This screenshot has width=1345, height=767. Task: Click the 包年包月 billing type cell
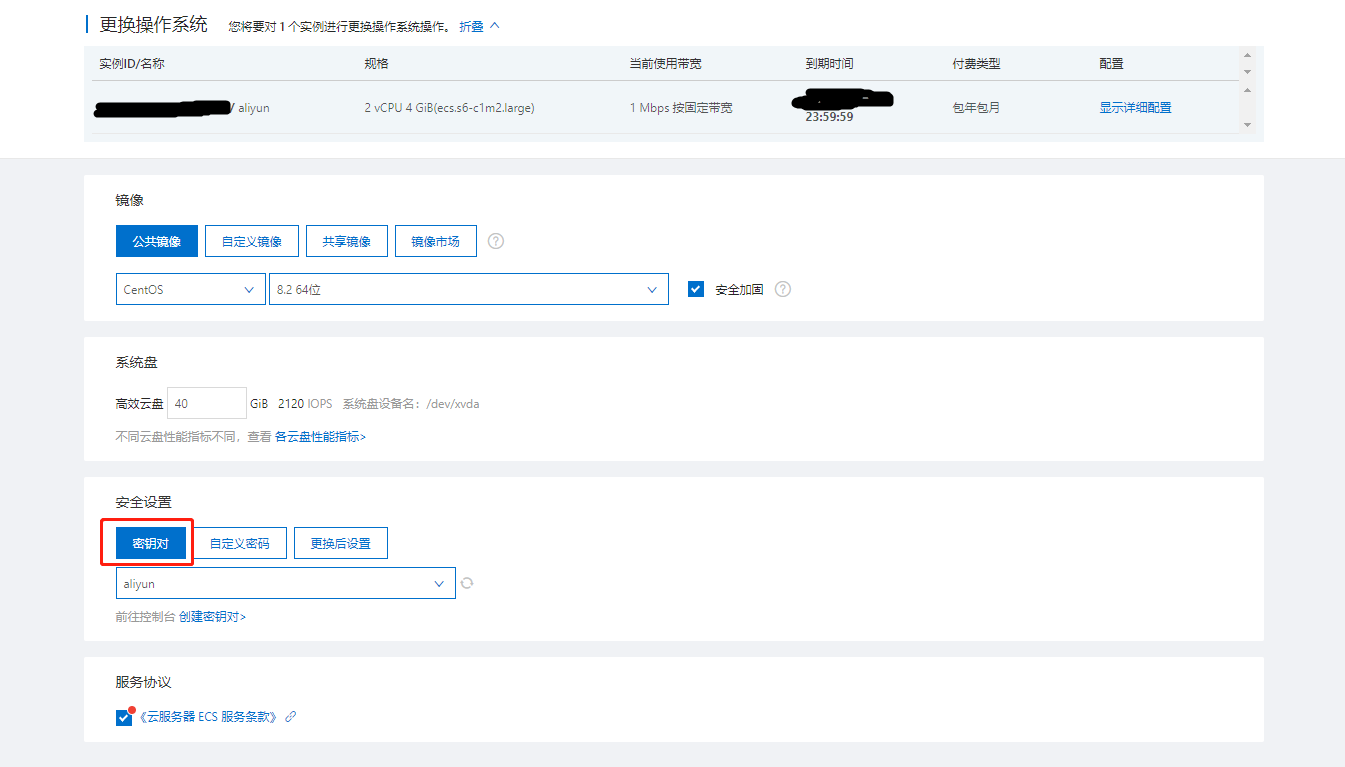point(976,107)
